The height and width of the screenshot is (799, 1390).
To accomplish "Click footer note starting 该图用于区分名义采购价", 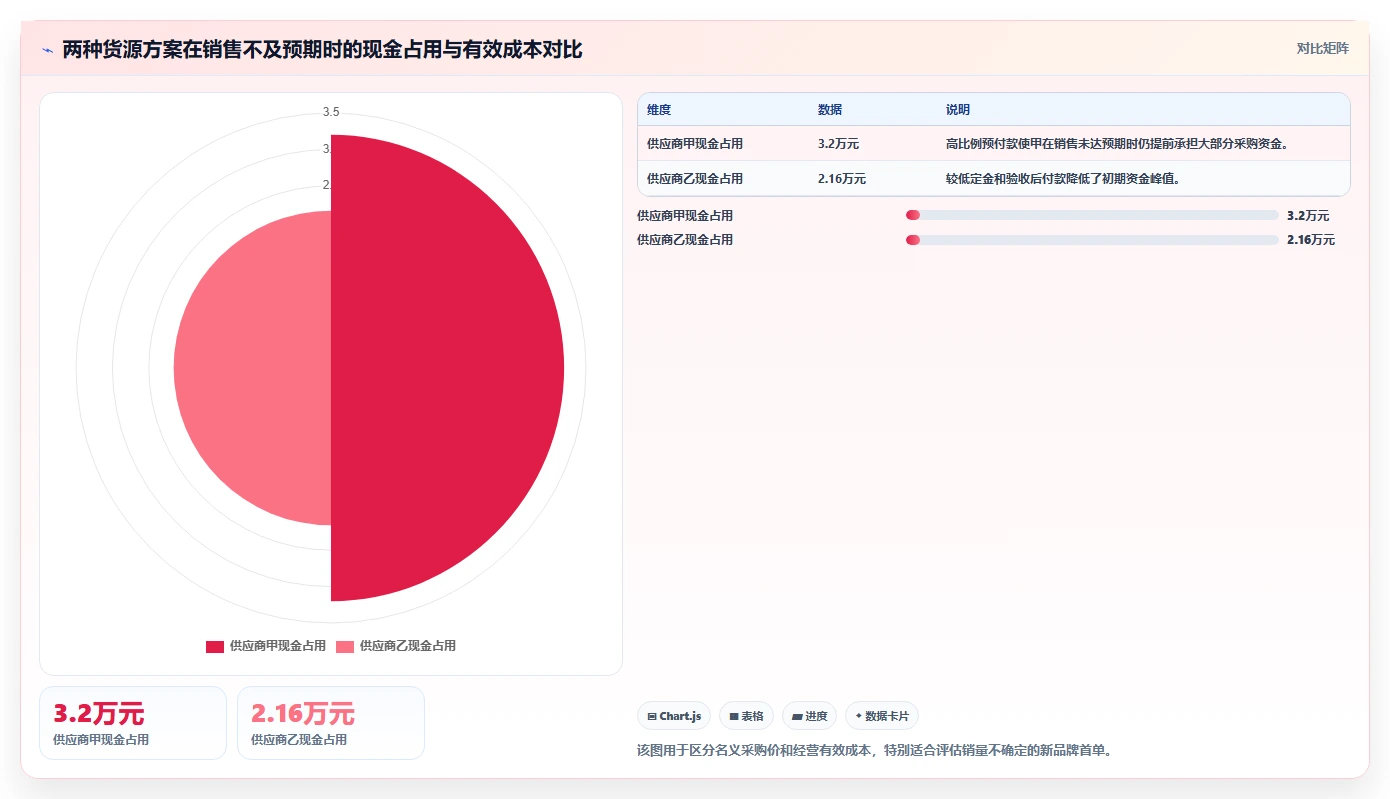I will coord(874,750).
